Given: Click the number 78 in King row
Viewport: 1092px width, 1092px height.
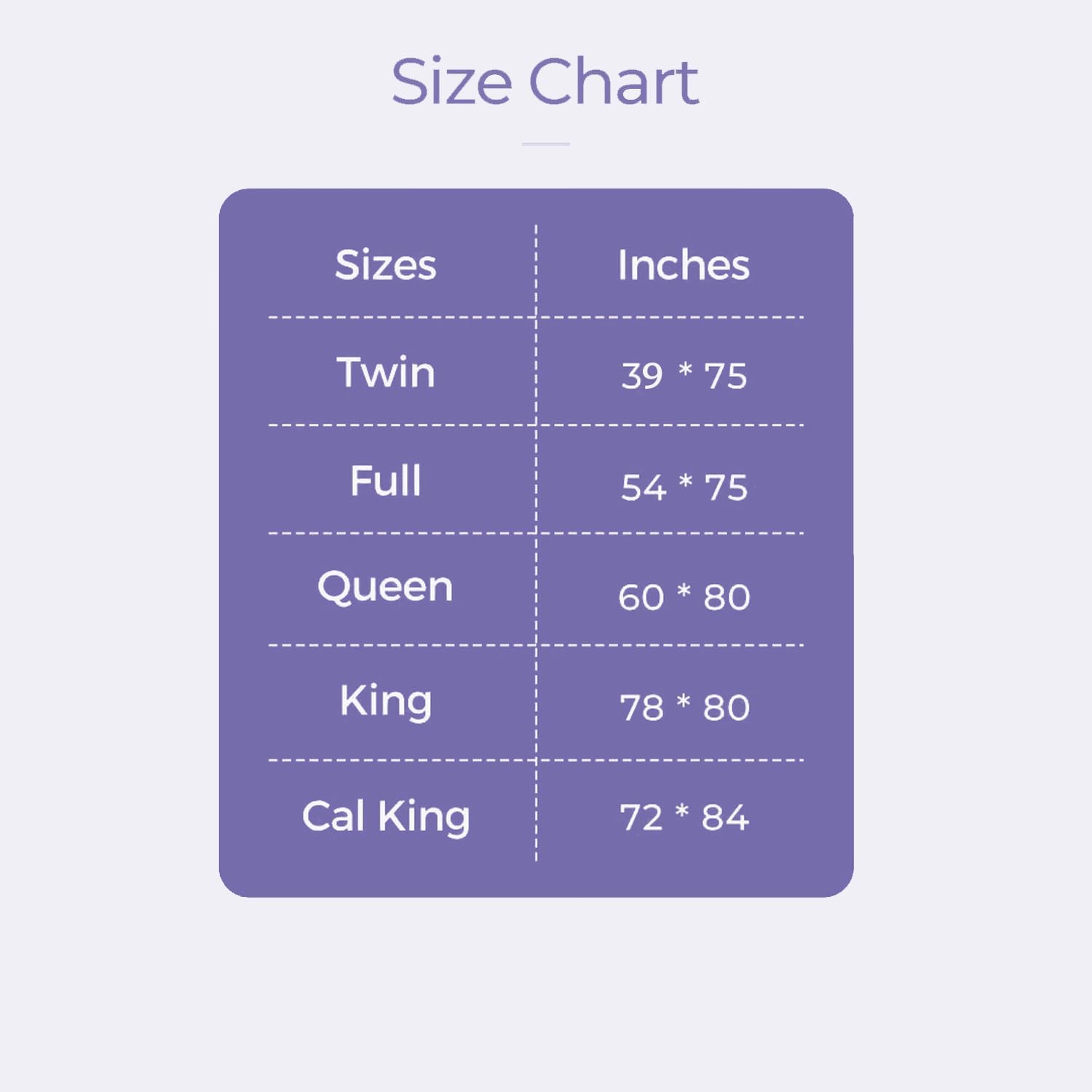Looking at the screenshot, I should [x=641, y=707].
